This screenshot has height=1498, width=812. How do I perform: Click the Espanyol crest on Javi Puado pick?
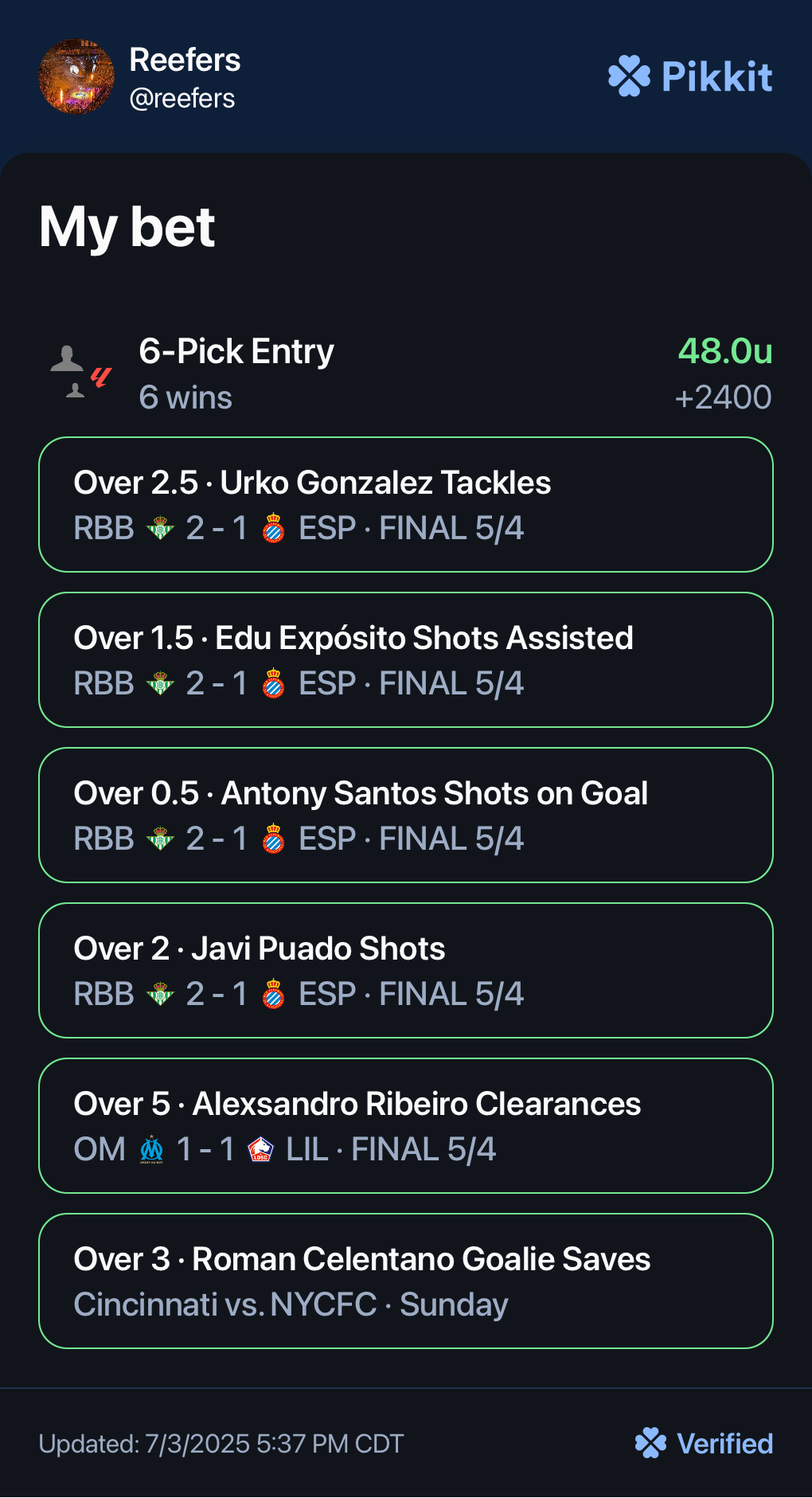pos(274,994)
